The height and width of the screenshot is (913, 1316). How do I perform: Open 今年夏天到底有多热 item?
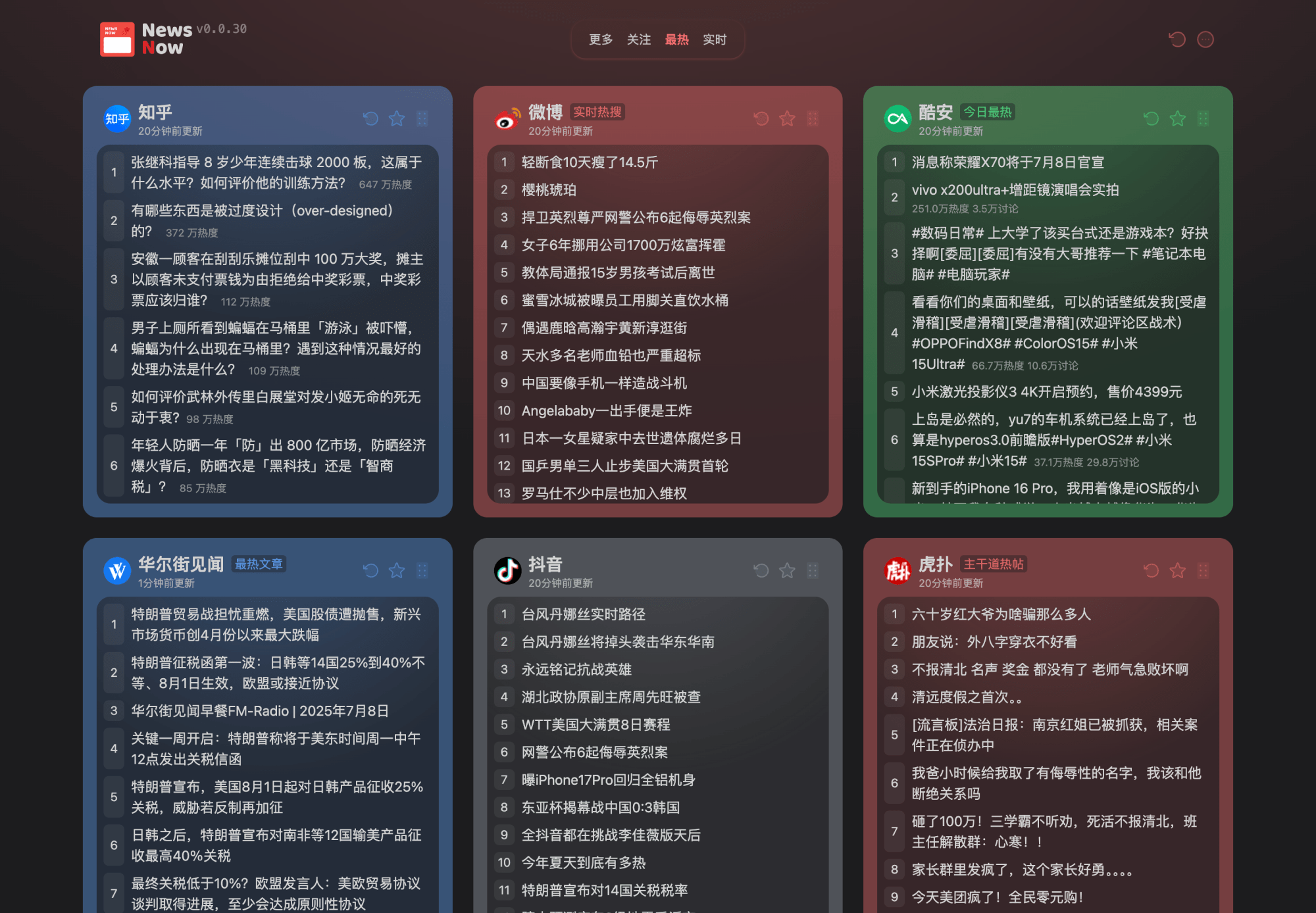pos(657,863)
